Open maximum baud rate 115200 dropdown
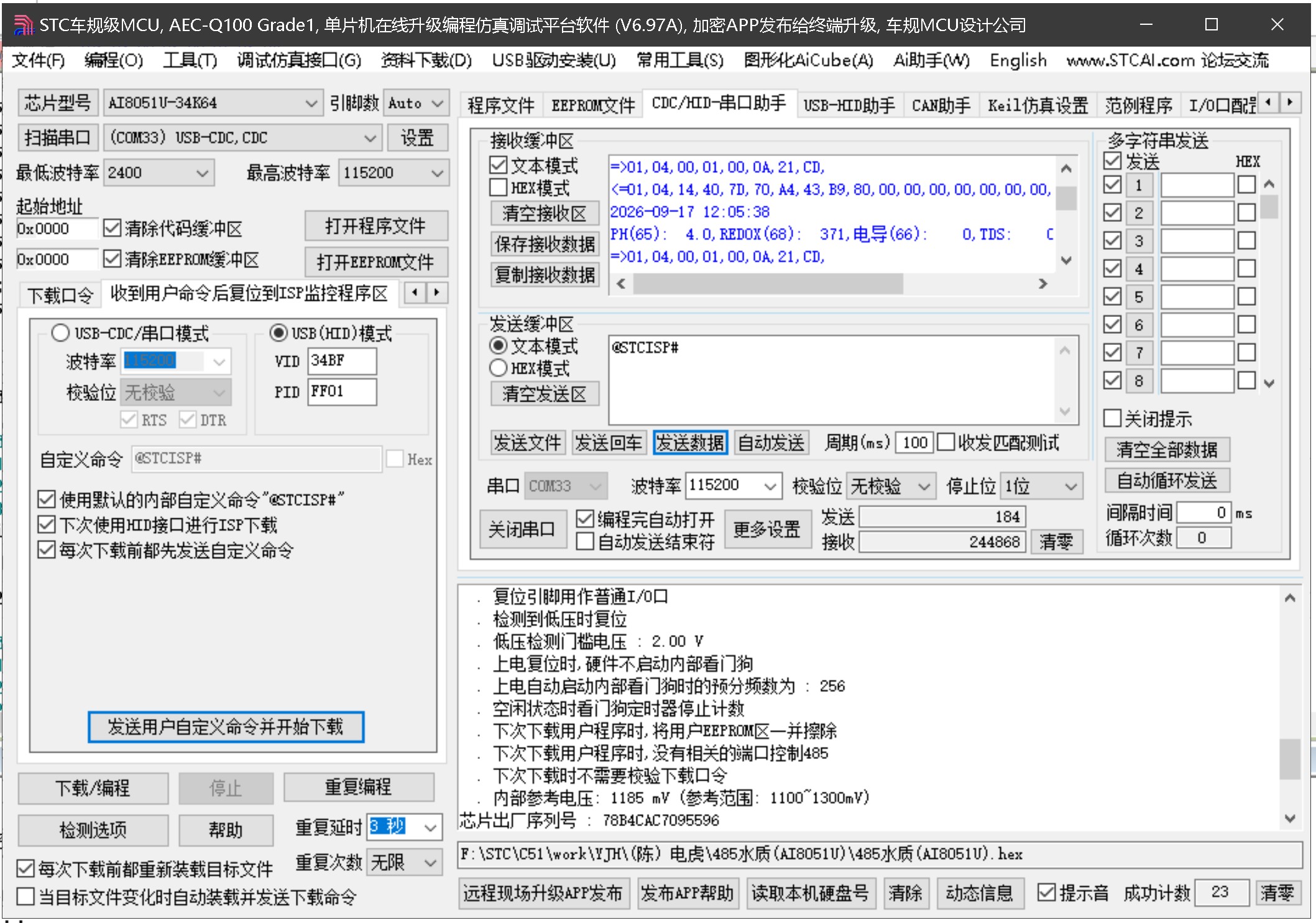The image size is (1316, 923). coord(393,172)
